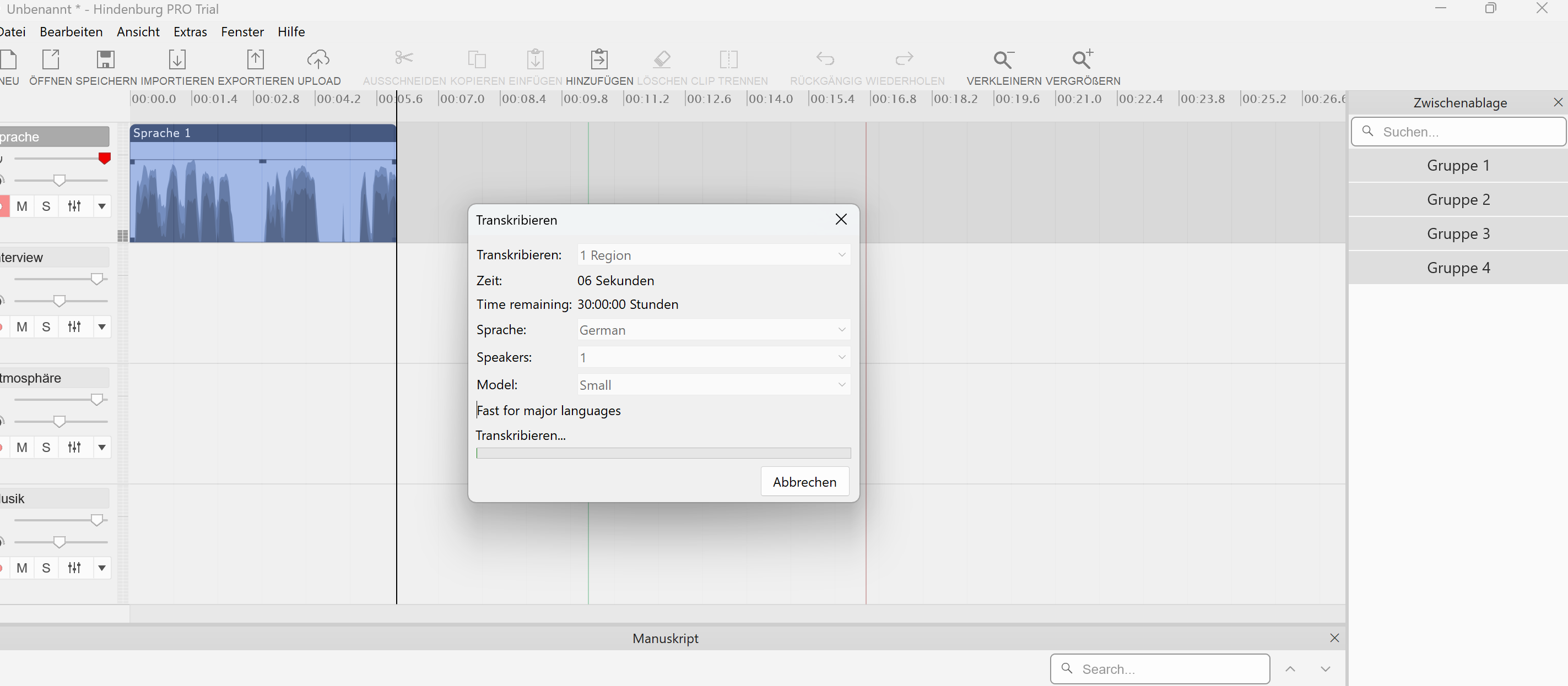
Task: Click the red volume slider handle on the Sprache track
Action: click(105, 159)
